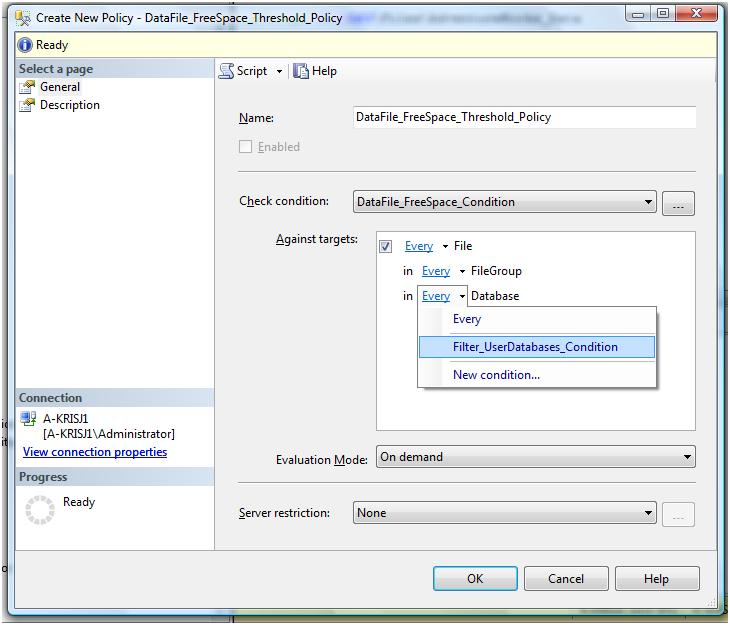
Task: Select the General page icon
Action: (x=27, y=87)
